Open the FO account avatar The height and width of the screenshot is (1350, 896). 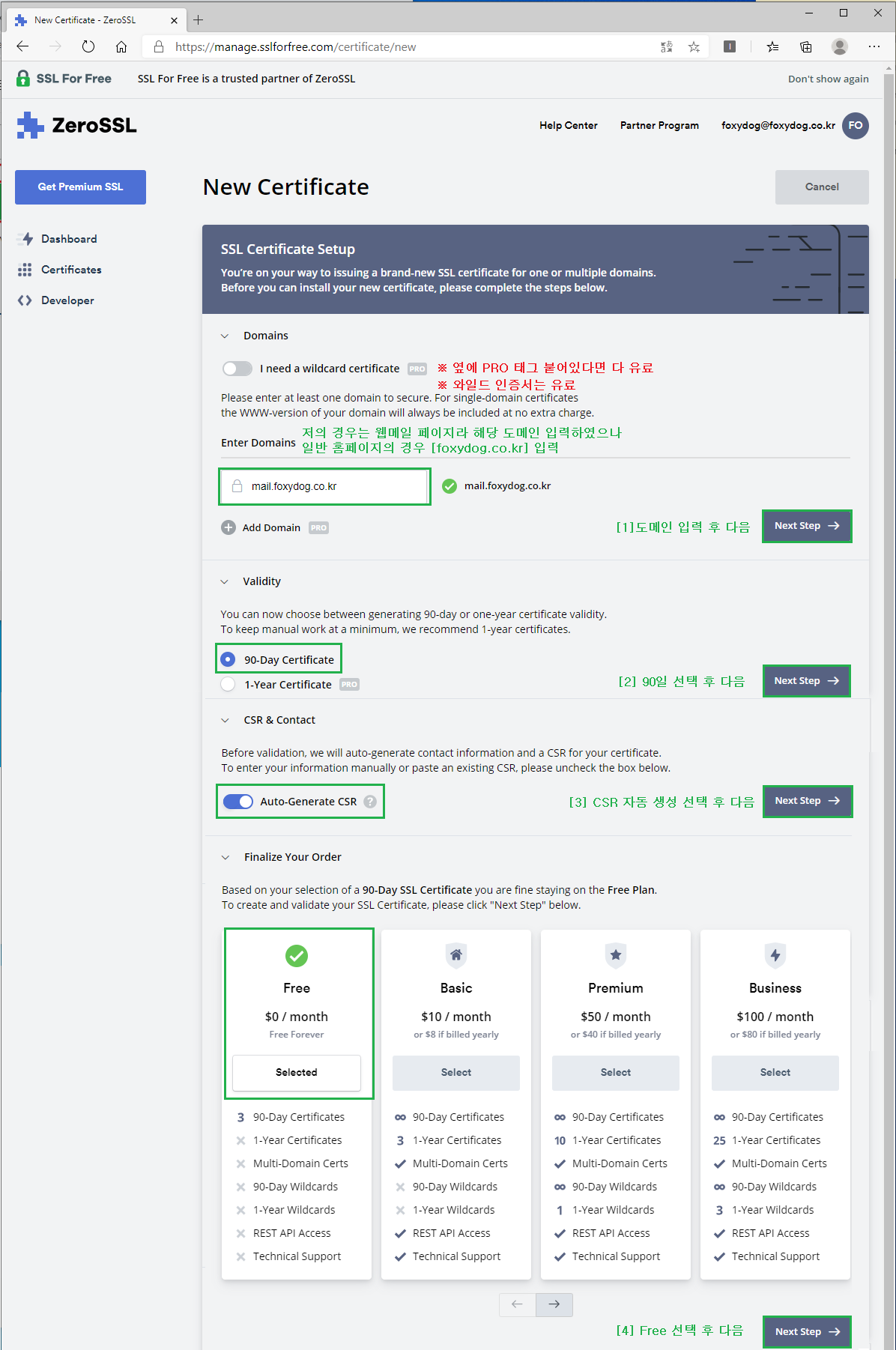tap(856, 125)
